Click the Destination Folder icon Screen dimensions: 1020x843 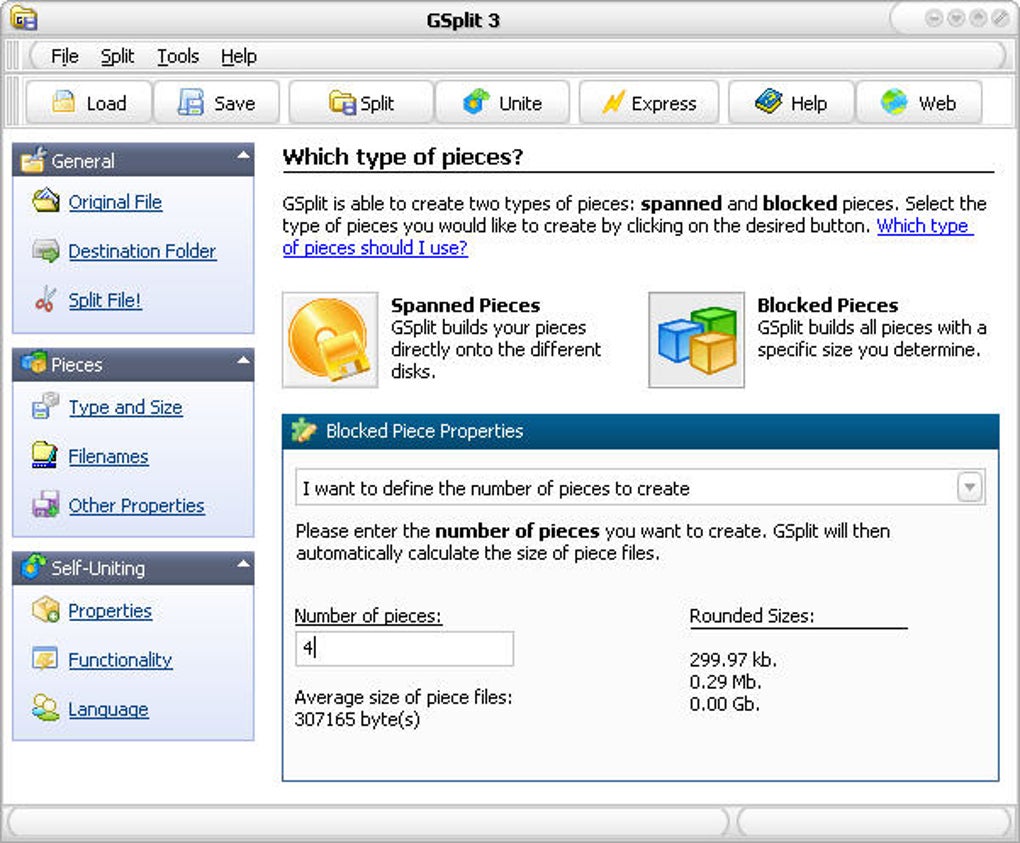[x=46, y=250]
